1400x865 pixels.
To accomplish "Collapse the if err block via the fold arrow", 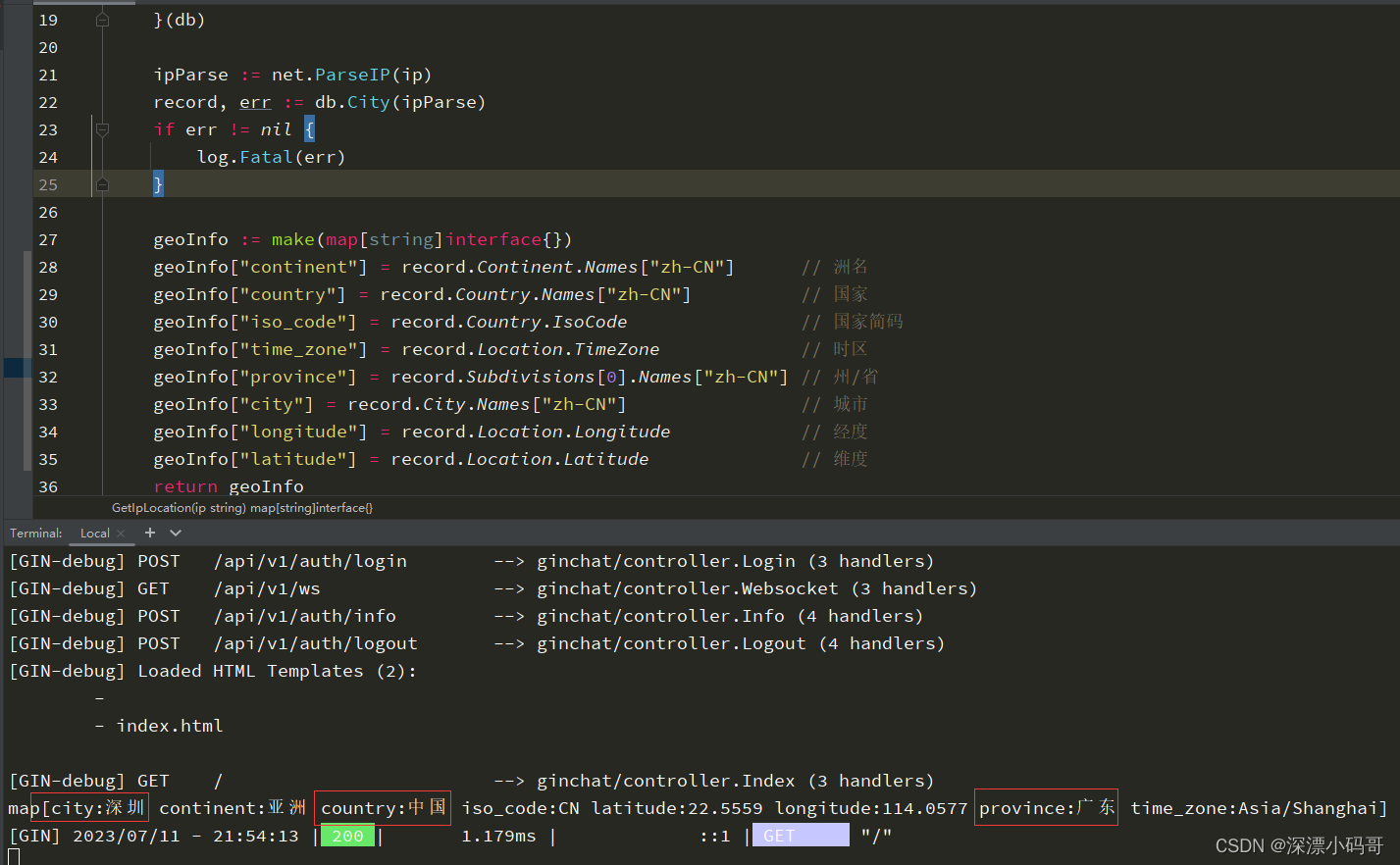I will point(102,128).
